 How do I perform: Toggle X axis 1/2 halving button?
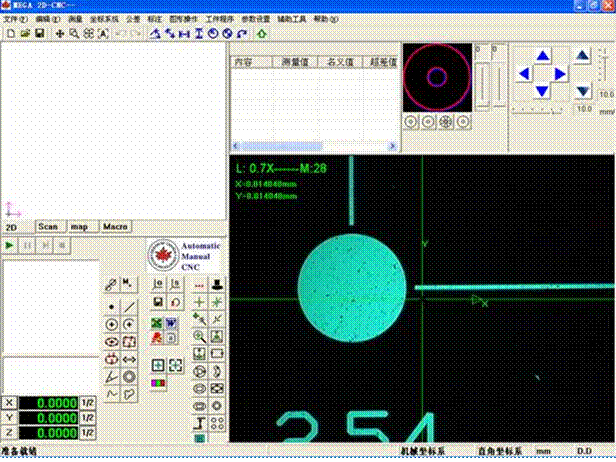pos(87,402)
